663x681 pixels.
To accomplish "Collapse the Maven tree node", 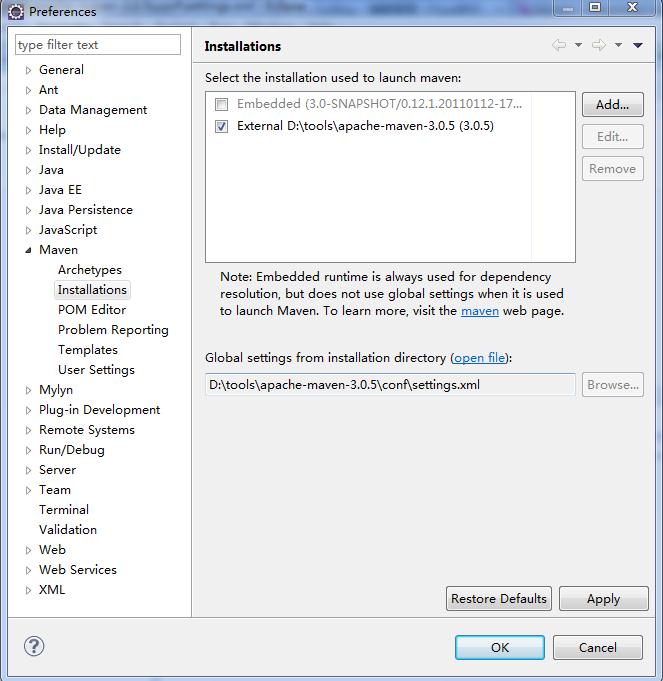I will pyautogui.click(x=28, y=250).
